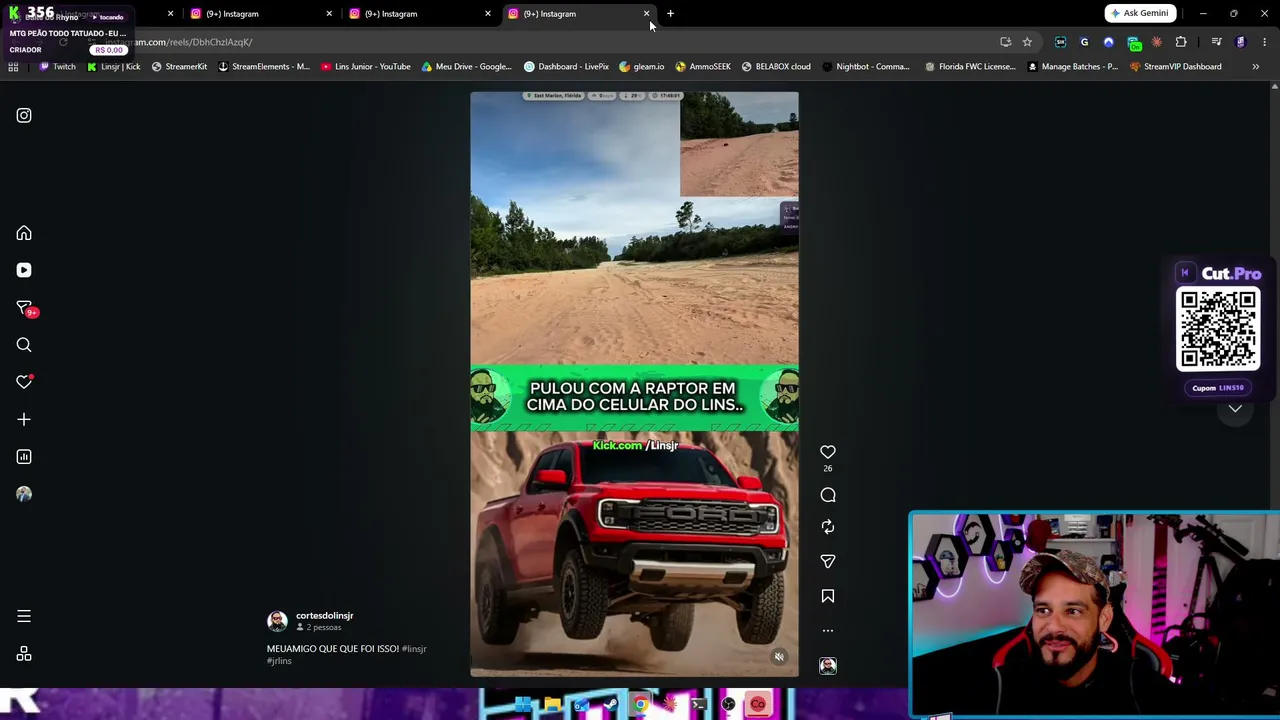
Task: Open your profile avatar in sidebar
Action: click(x=24, y=494)
